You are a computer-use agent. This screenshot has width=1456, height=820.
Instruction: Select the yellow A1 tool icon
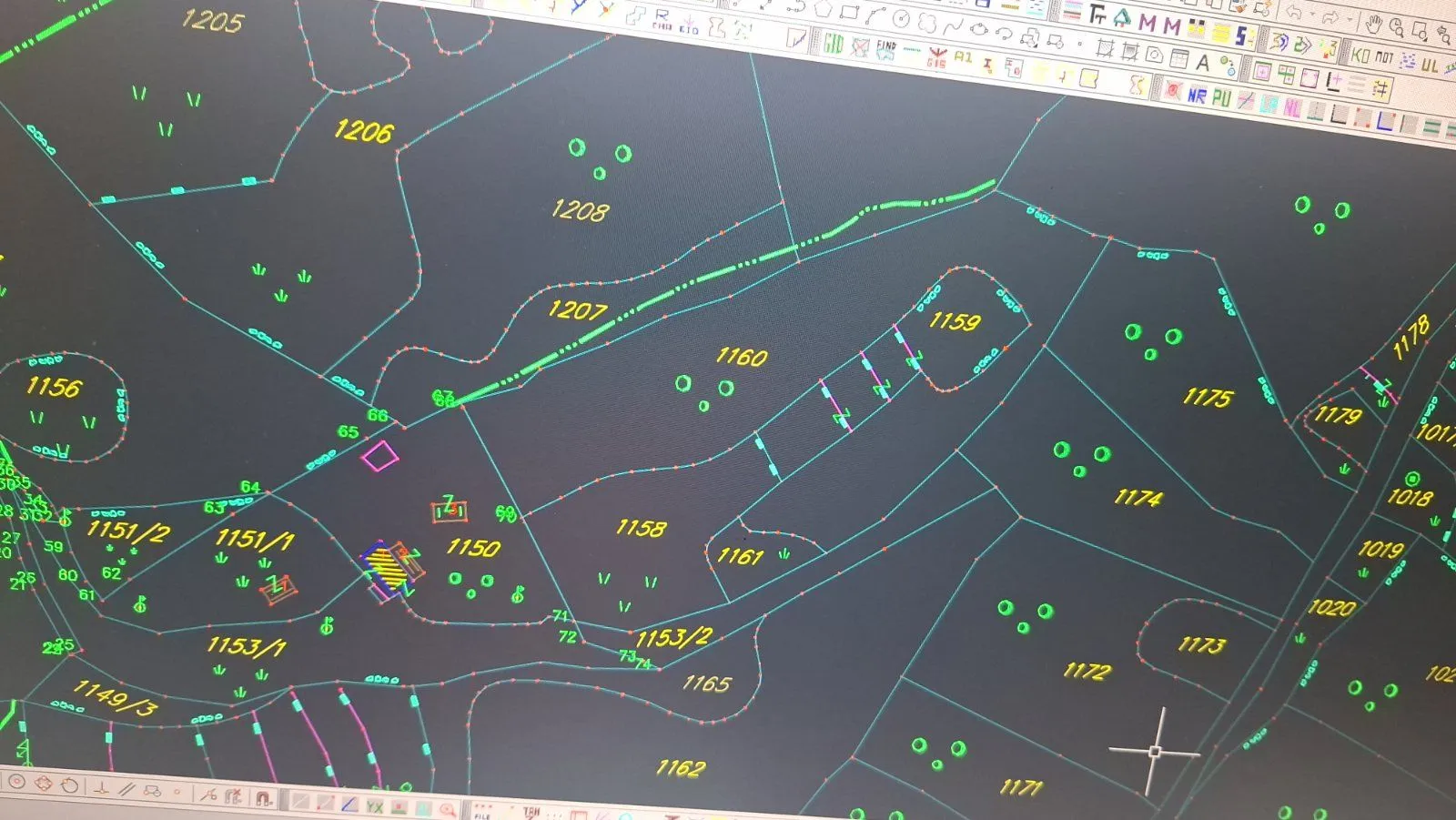point(963,56)
